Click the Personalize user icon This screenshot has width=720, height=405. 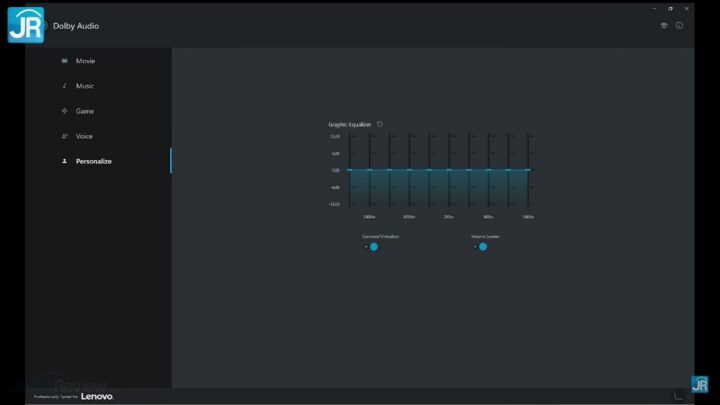click(65, 161)
